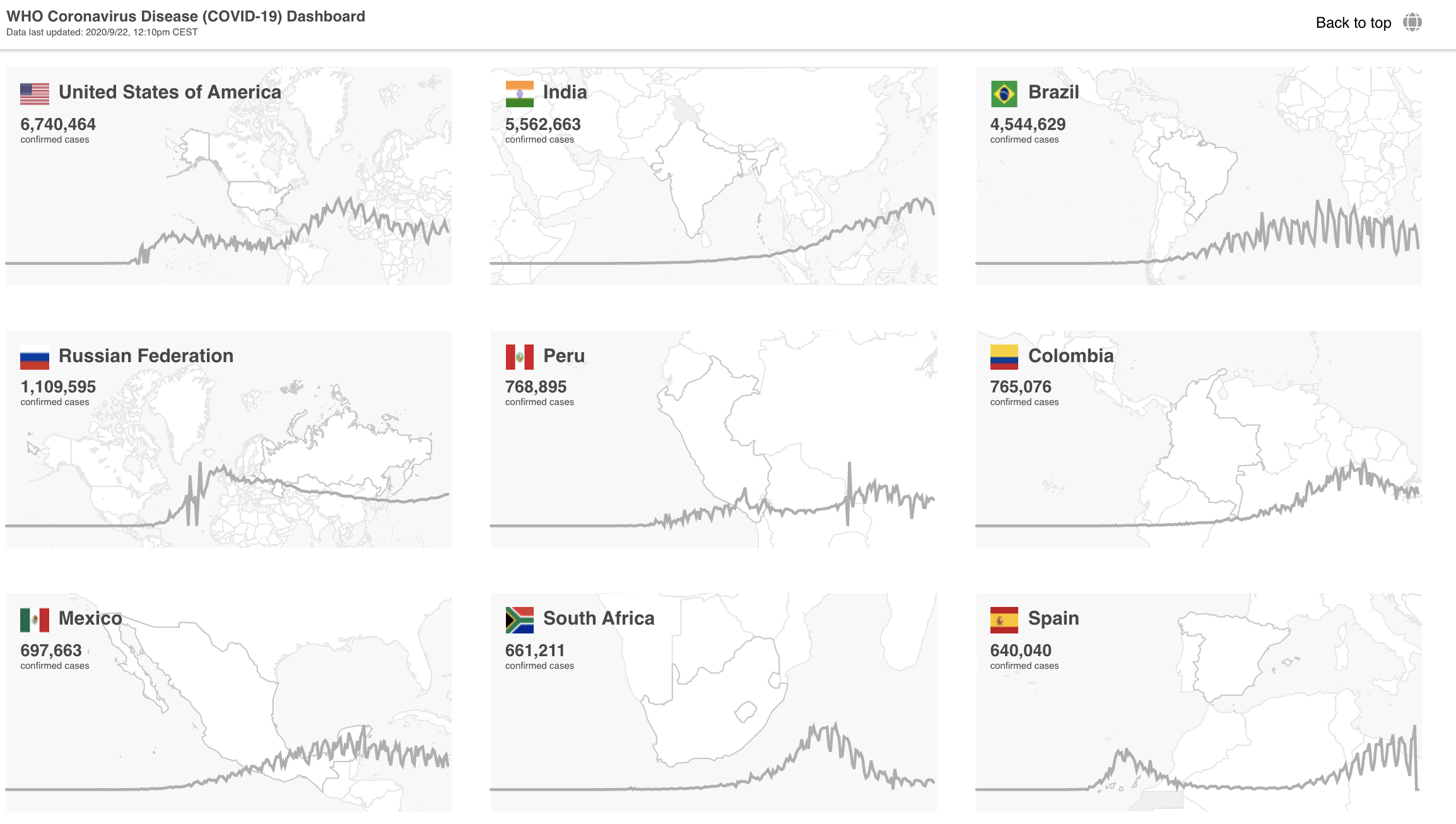Screen dimensions: 1456x824
Task: Click the Brazil flag icon
Action: coord(1004,93)
